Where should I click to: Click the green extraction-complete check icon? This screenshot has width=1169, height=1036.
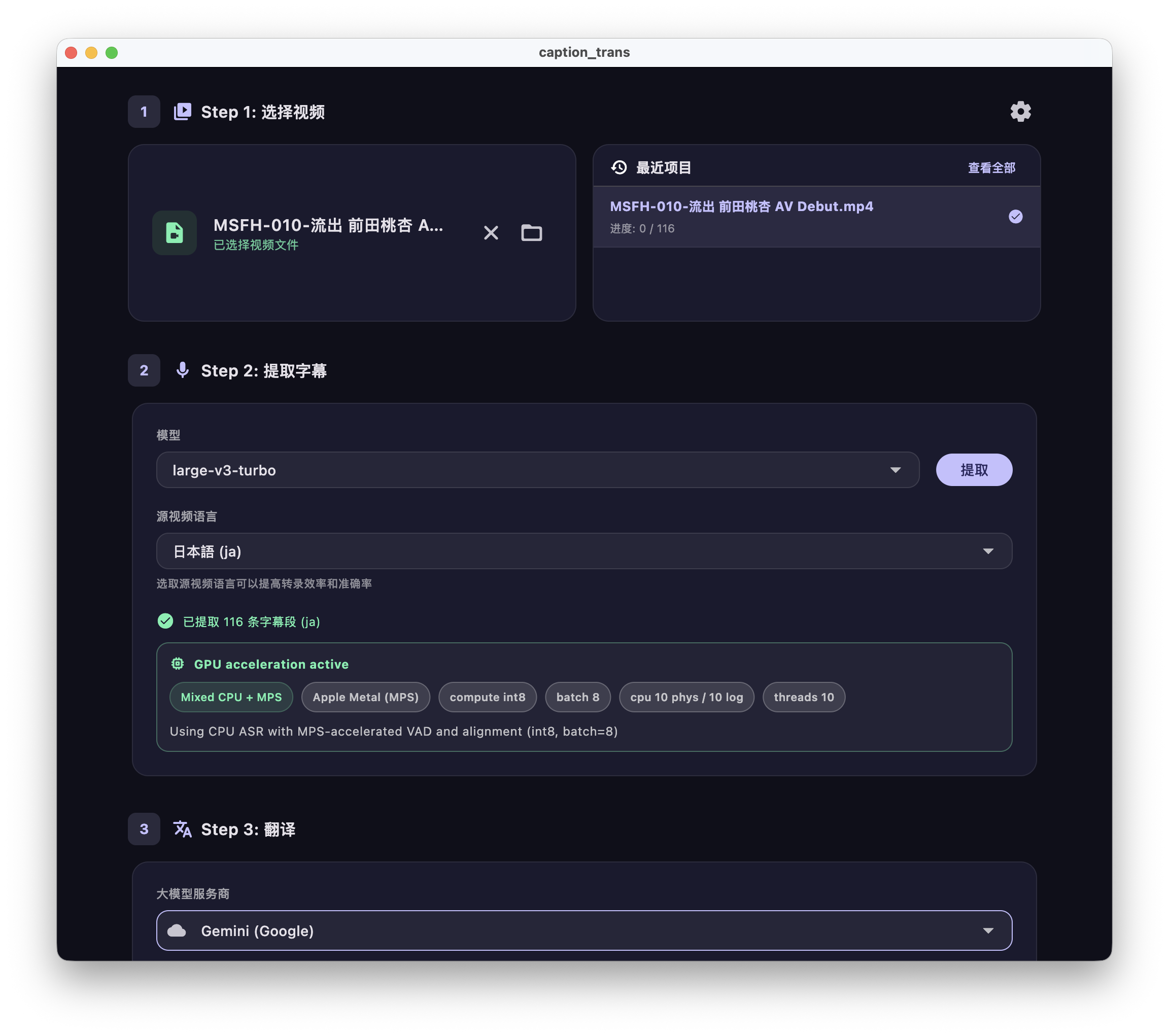pos(165,621)
